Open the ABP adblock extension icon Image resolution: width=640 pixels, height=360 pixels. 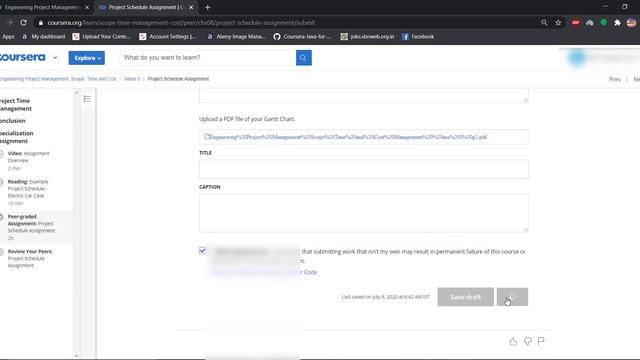[575, 23]
